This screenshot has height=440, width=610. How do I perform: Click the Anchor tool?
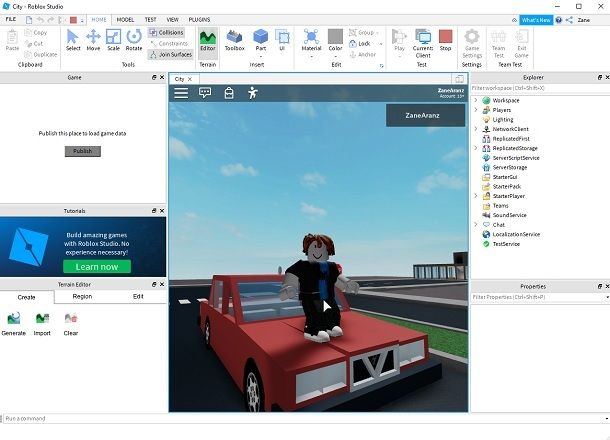(x=363, y=54)
